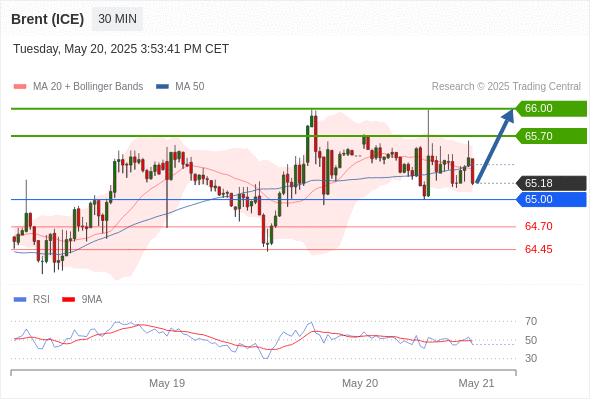
Task: Click the Research © 2025 Trading Central credit
Action: click(506, 87)
